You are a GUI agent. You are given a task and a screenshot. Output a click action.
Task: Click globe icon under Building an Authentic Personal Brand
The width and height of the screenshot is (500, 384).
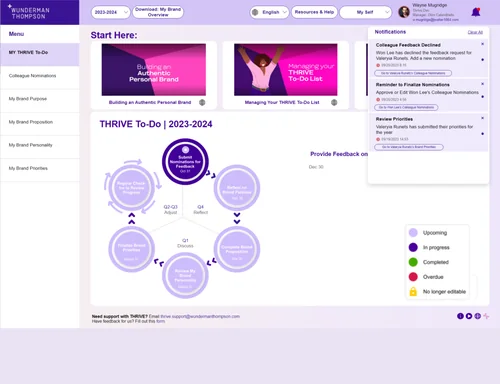[x=202, y=102]
